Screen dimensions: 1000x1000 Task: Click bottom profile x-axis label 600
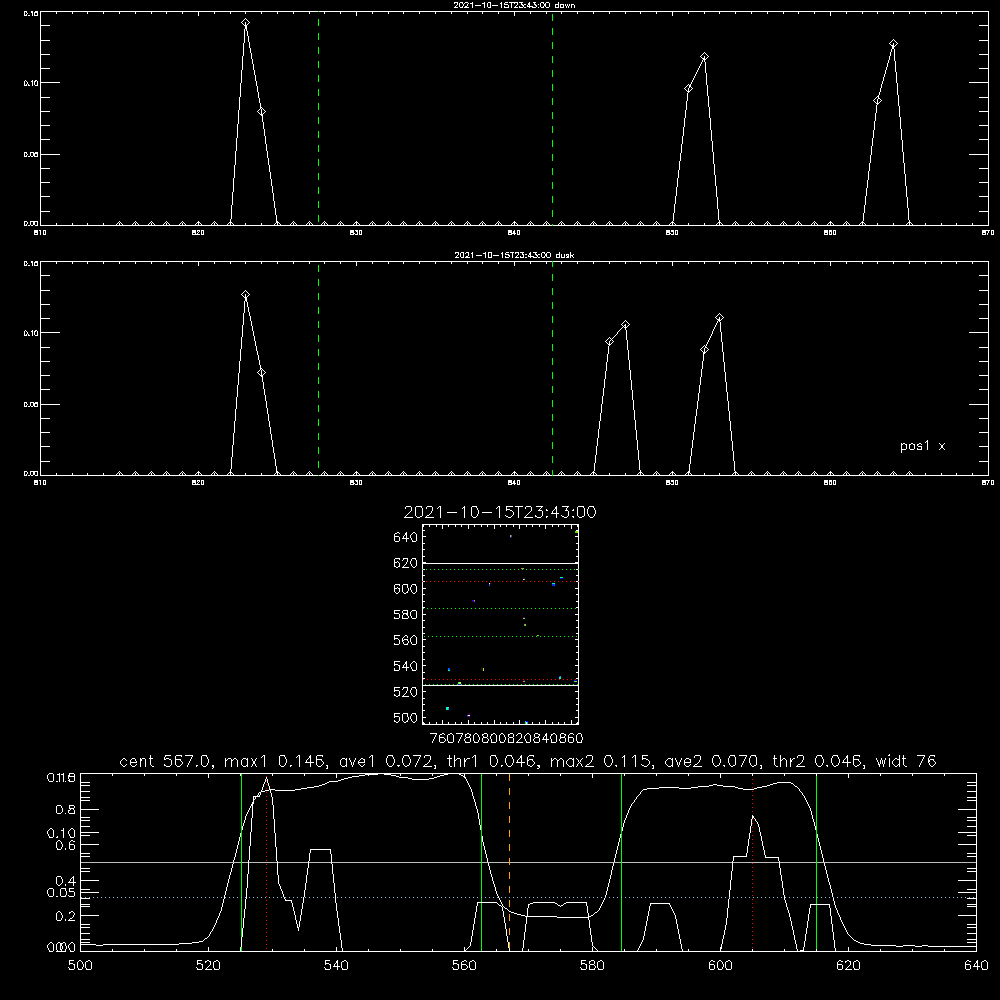tap(720, 966)
